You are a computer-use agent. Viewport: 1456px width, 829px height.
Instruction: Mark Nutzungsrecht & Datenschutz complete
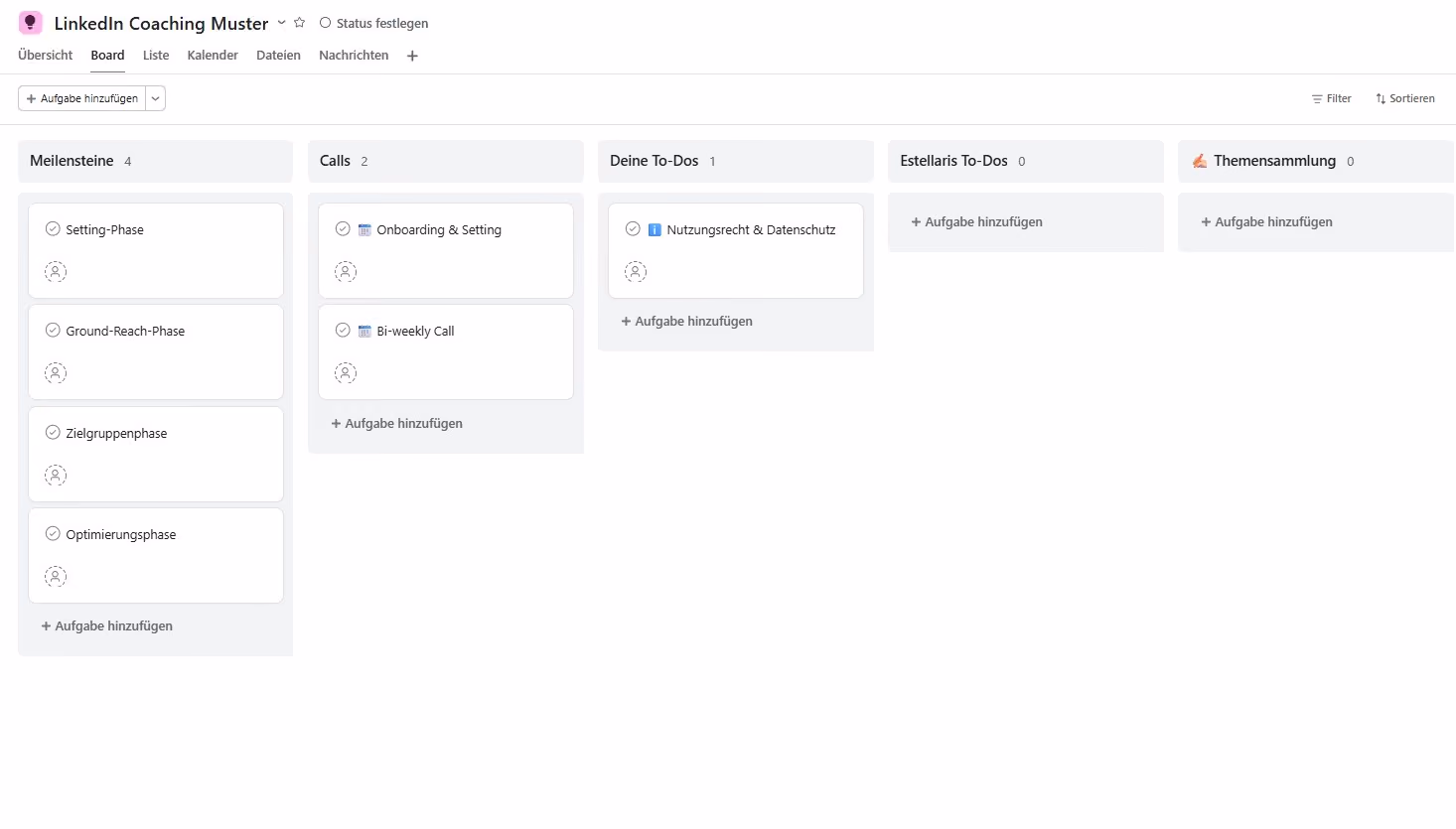coord(633,229)
